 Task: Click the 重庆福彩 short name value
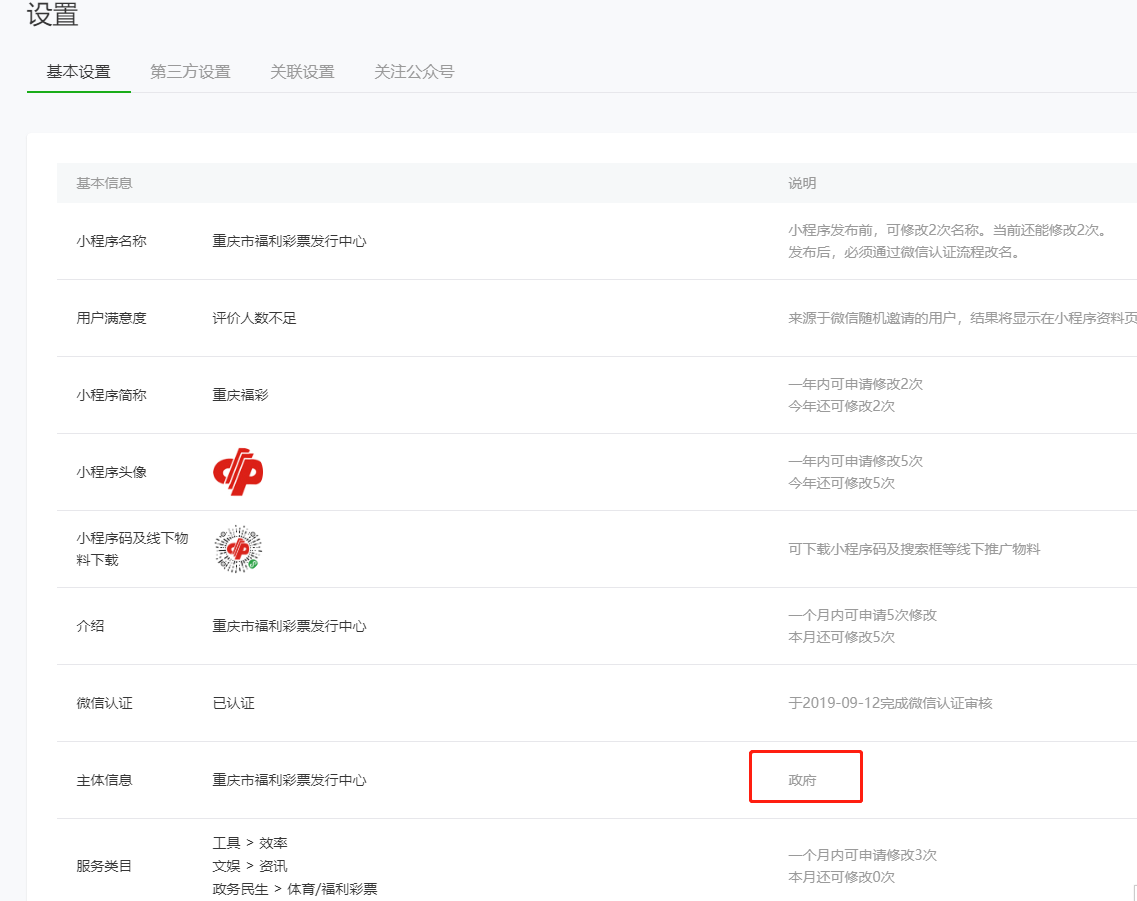[240, 395]
